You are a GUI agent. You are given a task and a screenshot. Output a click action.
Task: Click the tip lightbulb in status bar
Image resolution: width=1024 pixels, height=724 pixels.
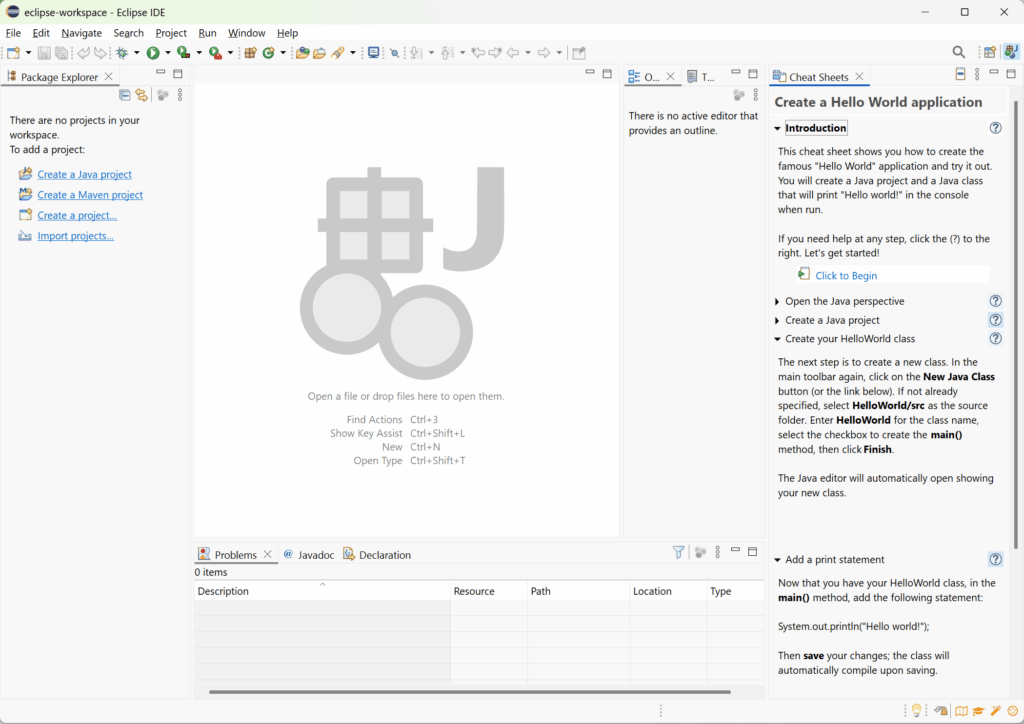[917, 710]
